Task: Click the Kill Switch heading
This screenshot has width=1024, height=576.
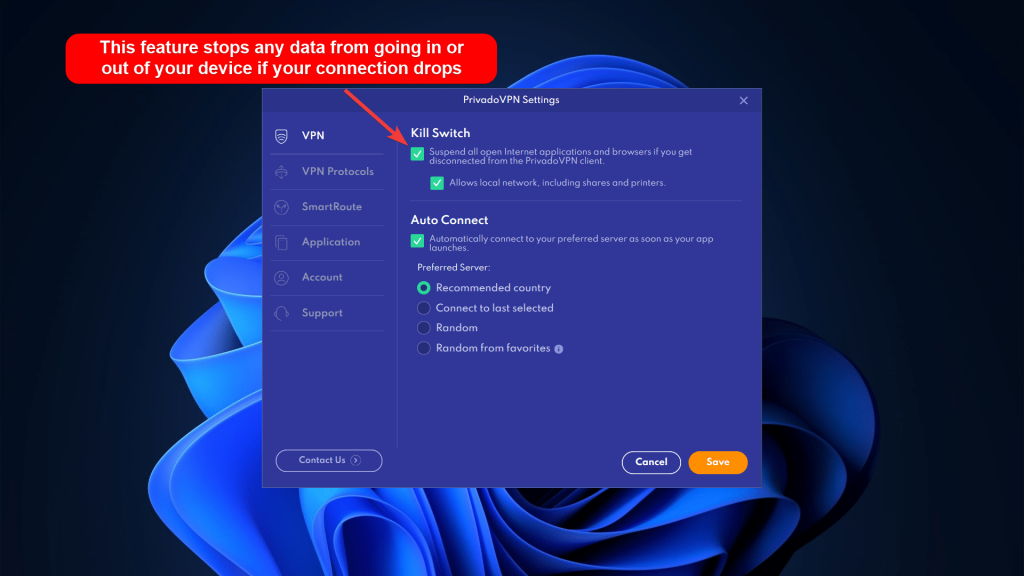Action: [x=440, y=133]
